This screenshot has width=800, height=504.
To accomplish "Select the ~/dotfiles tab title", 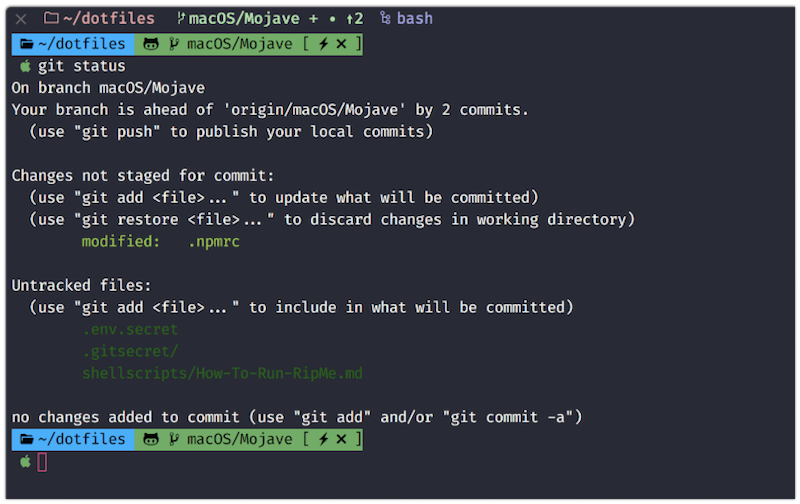I will tap(109, 18).
